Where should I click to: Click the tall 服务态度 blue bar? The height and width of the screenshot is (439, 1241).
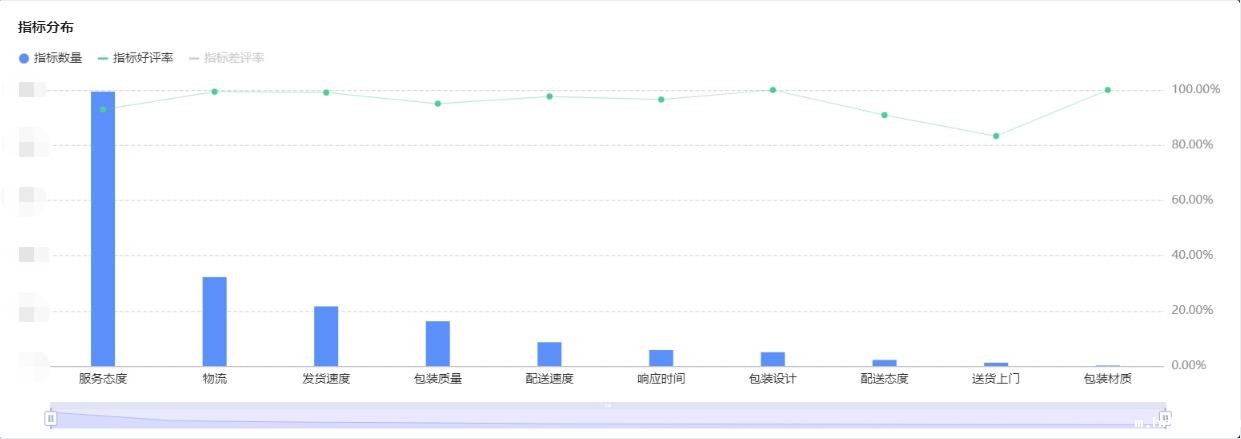pyautogui.click(x=103, y=228)
